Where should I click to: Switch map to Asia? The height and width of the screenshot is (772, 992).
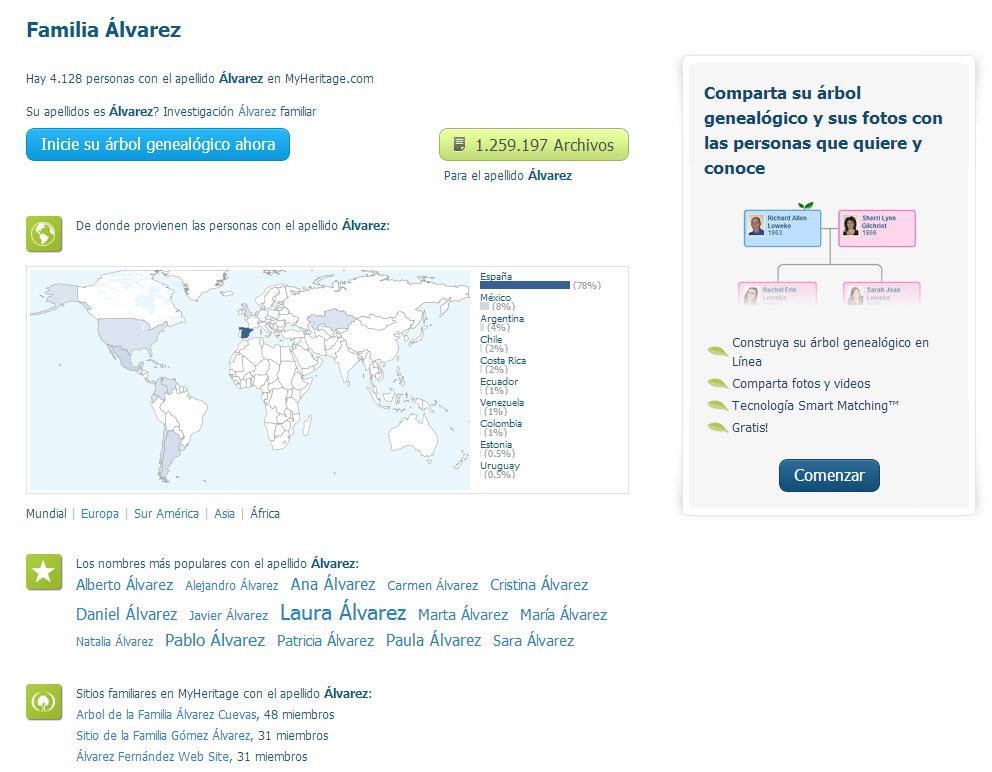click(225, 514)
